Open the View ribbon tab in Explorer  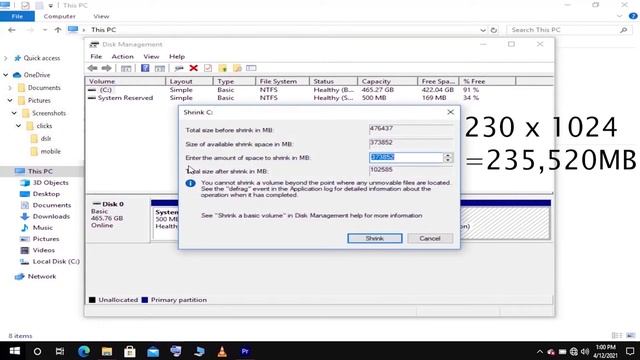coord(101,16)
